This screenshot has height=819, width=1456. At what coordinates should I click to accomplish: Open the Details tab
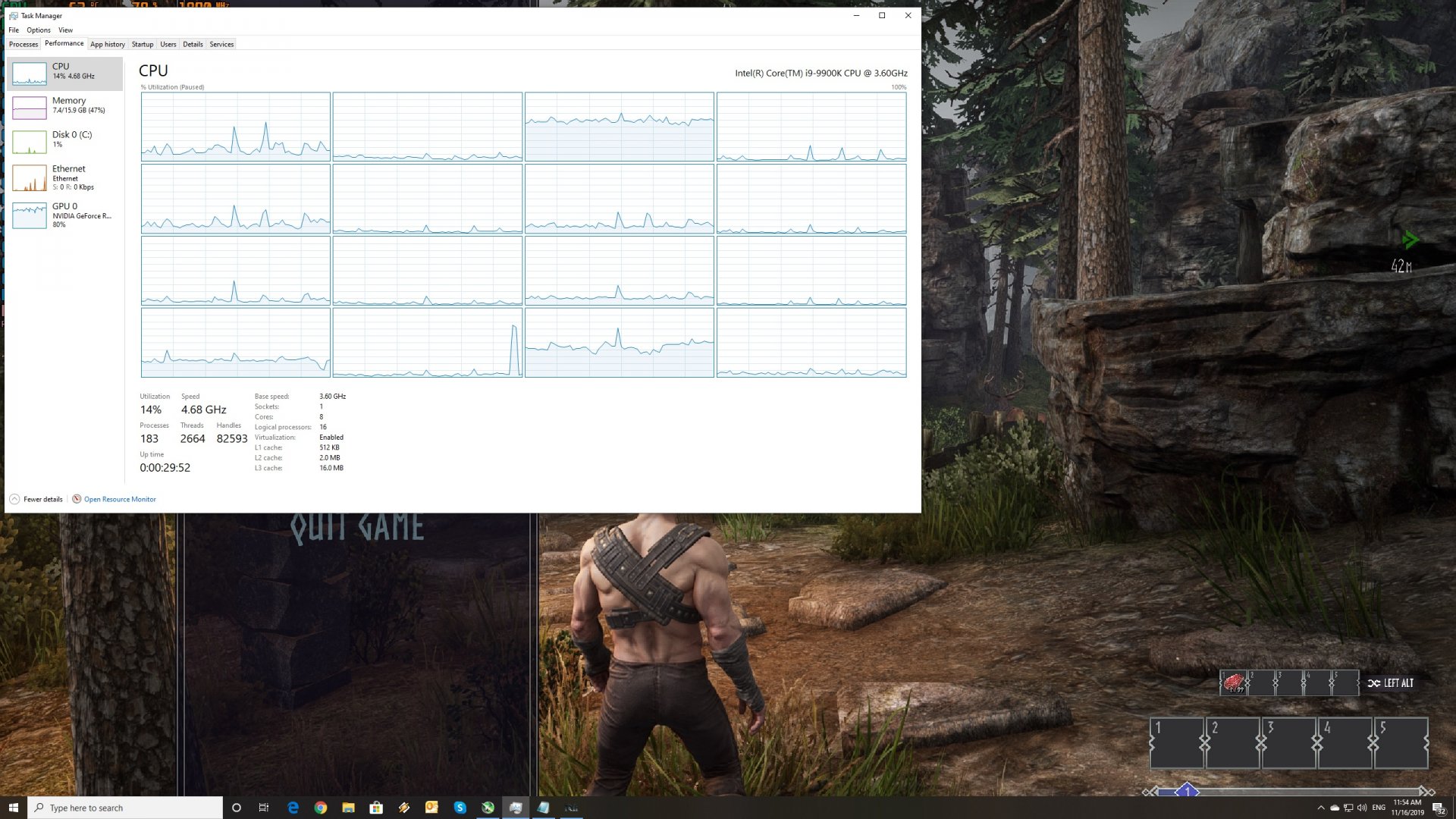[x=193, y=44]
